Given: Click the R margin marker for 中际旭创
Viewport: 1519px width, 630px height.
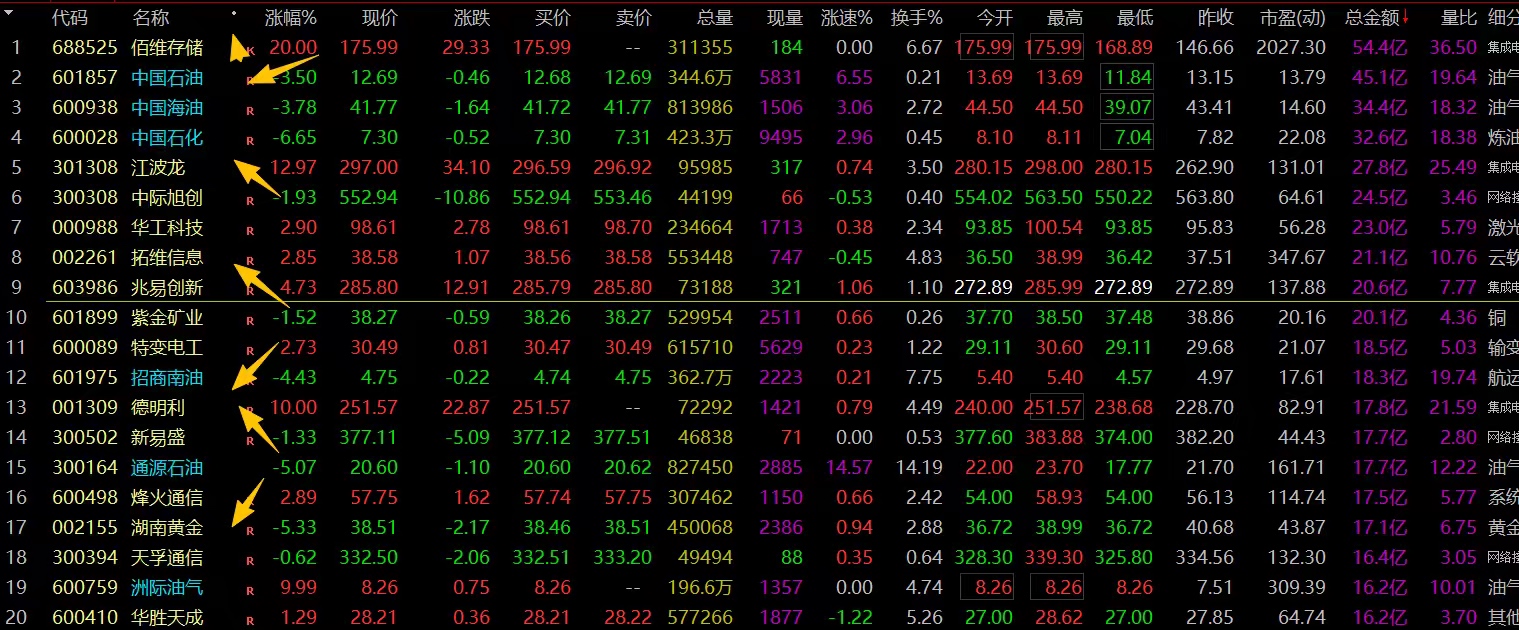Looking at the screenshot, I should [250, 202].
